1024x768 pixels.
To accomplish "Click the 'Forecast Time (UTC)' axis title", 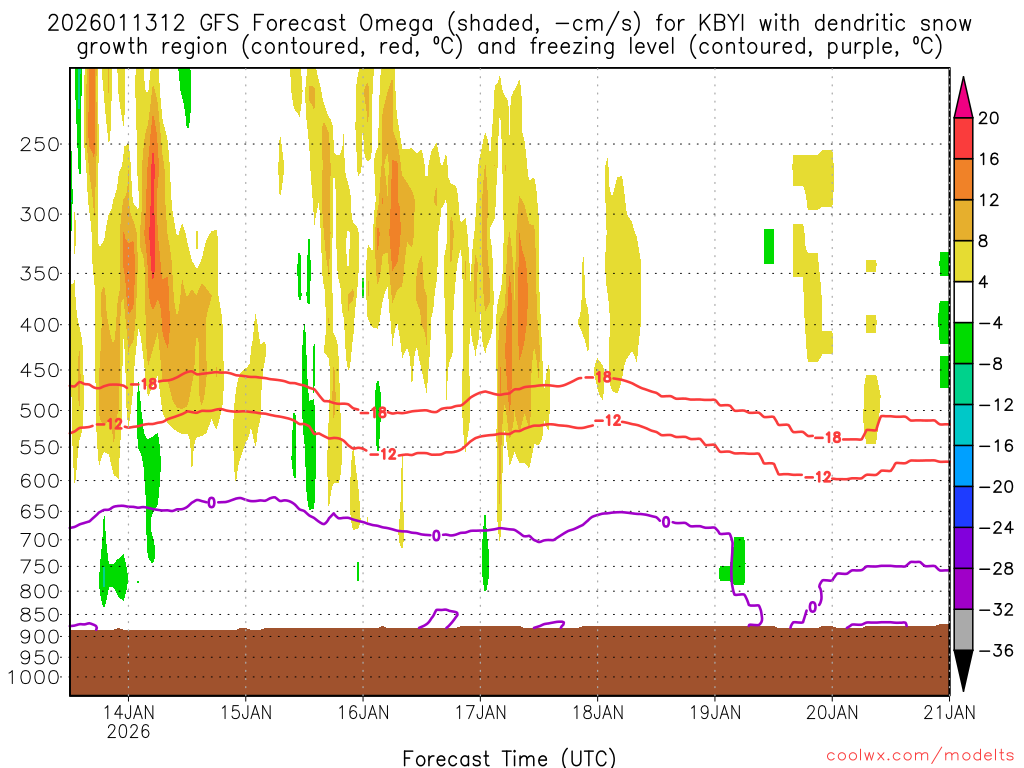I will point(509,758).
